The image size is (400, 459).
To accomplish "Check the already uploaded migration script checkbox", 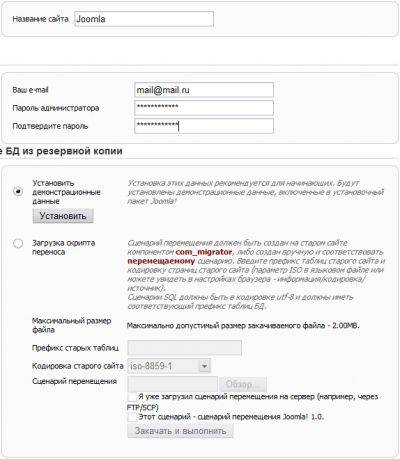I will pyautogui.click(x=132, y=397).
